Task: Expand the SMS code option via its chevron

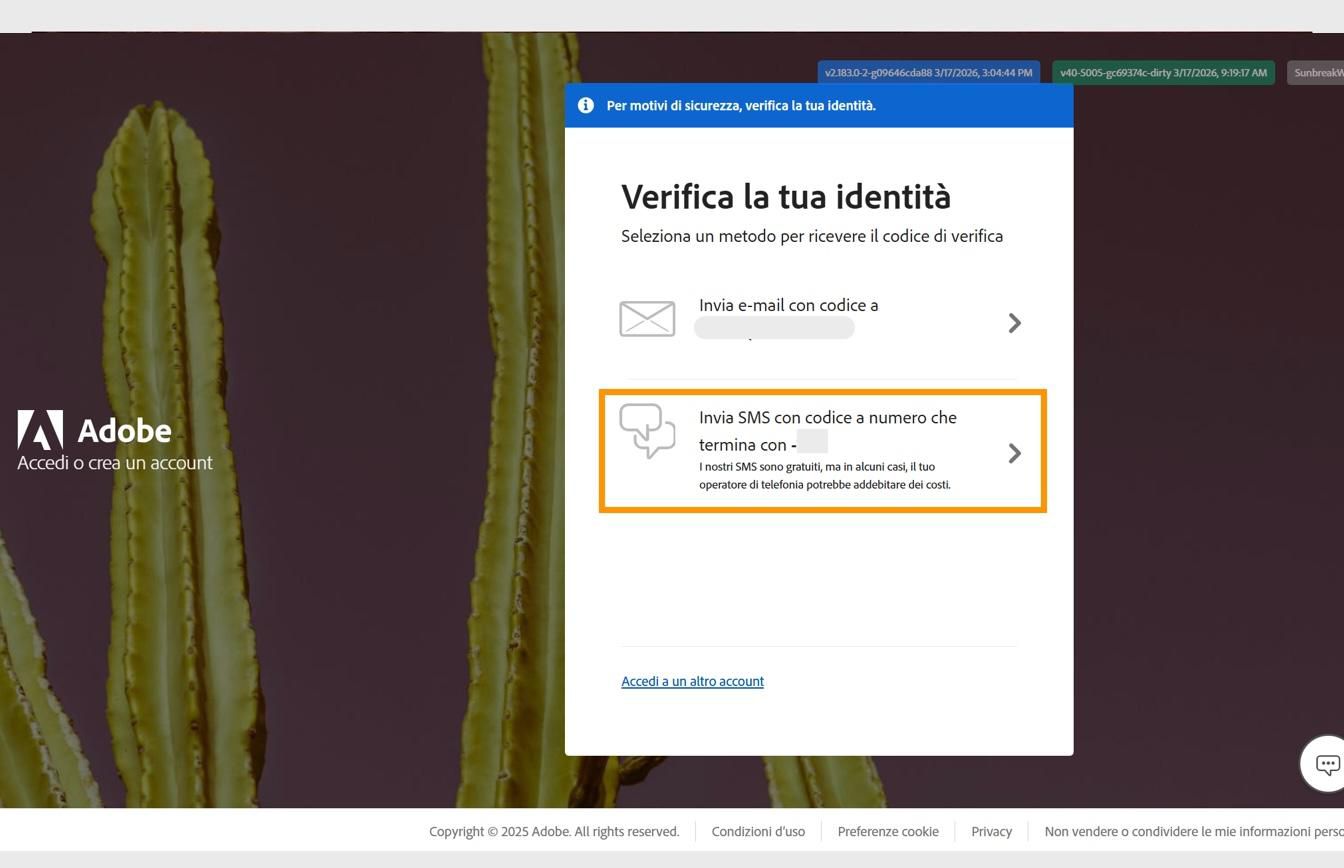Action: tap(1014, 453)
